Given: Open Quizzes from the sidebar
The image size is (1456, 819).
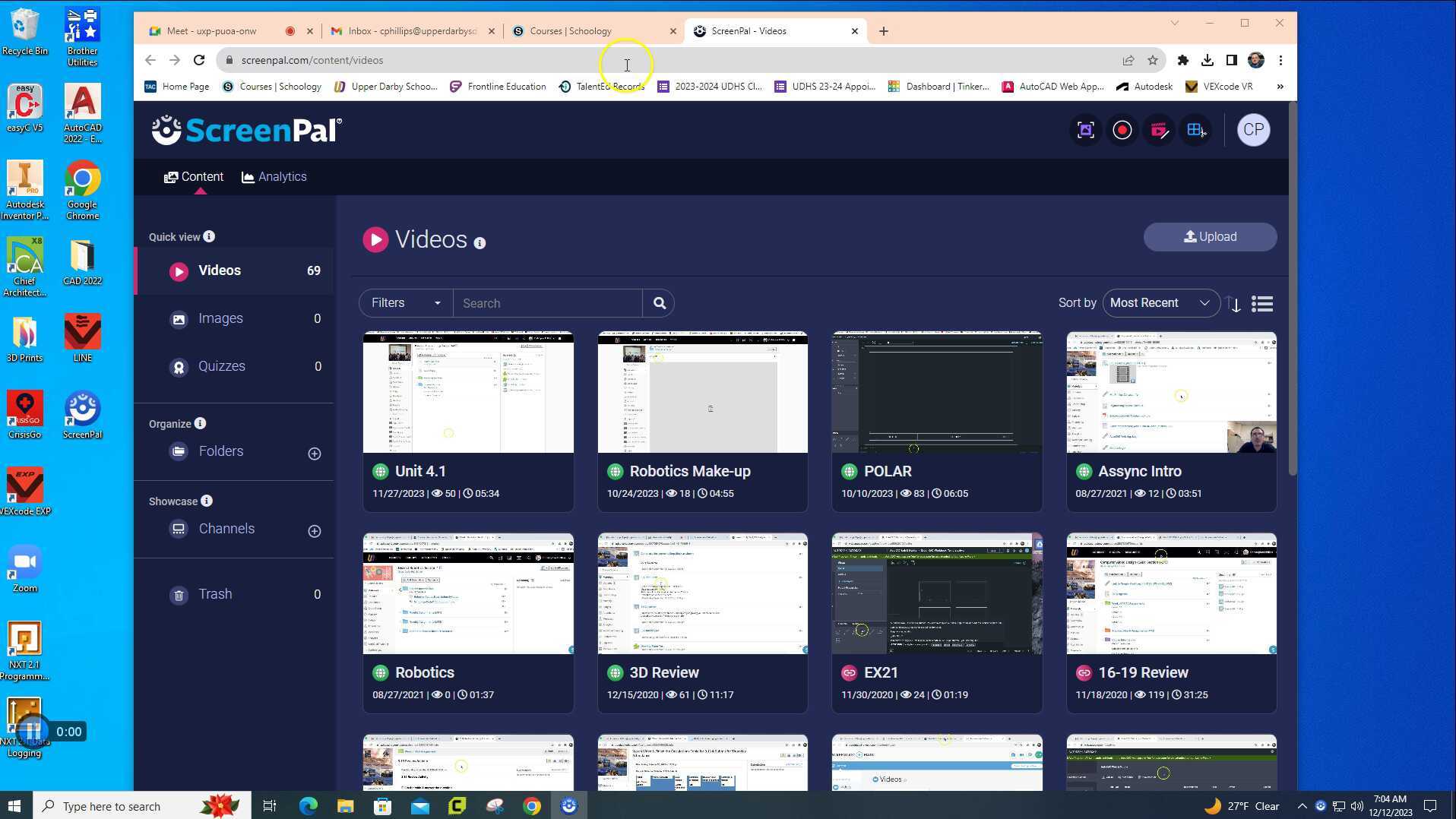Looking at the screenshot, I should 221,366.
